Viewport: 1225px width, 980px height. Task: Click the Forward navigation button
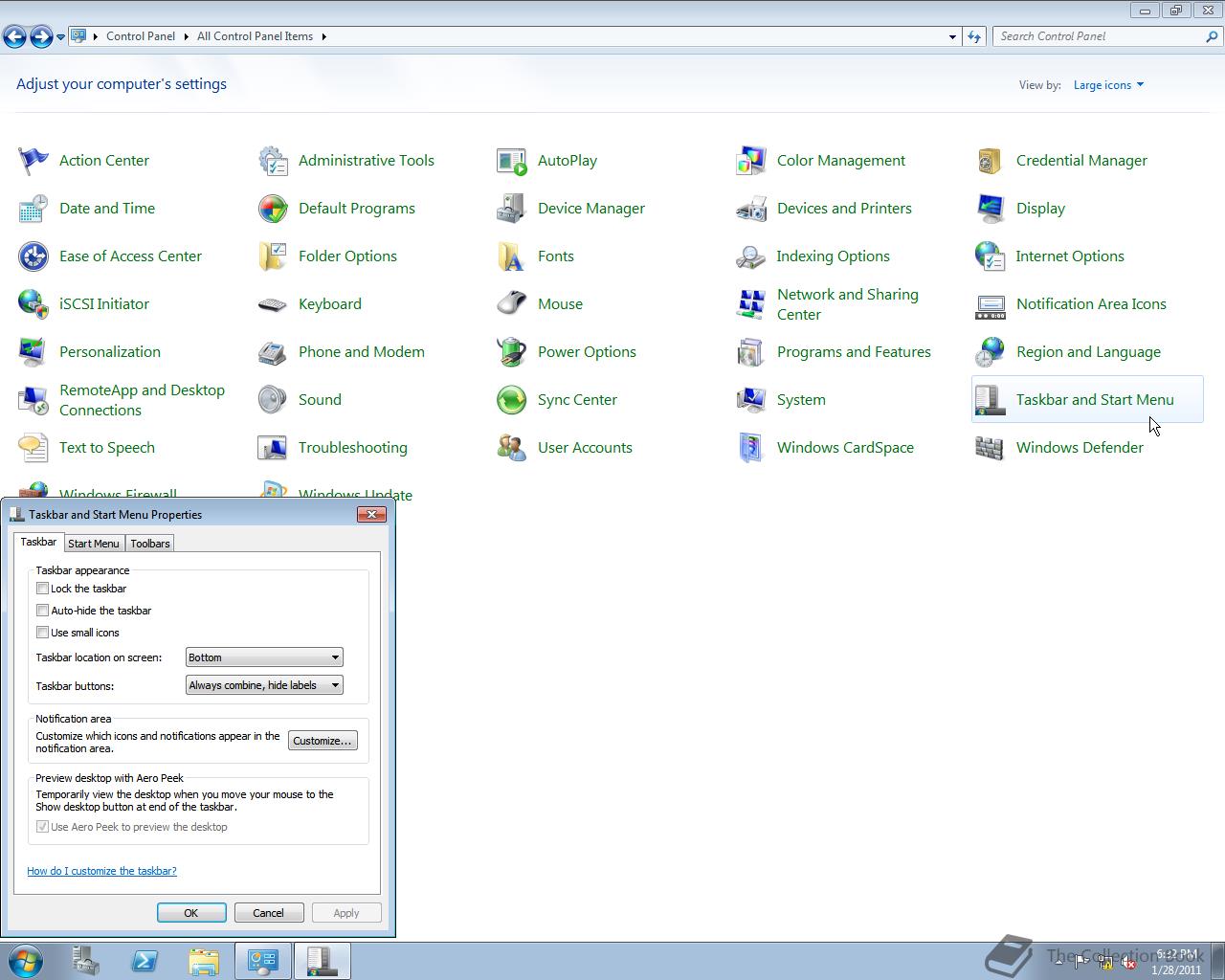[41, 37]
